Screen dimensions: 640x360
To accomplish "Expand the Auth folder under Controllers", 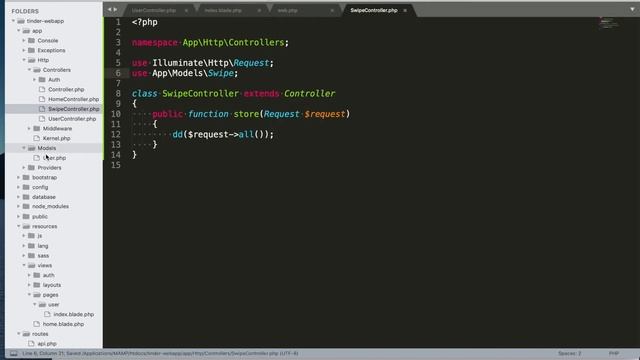I will pos(35,80).
